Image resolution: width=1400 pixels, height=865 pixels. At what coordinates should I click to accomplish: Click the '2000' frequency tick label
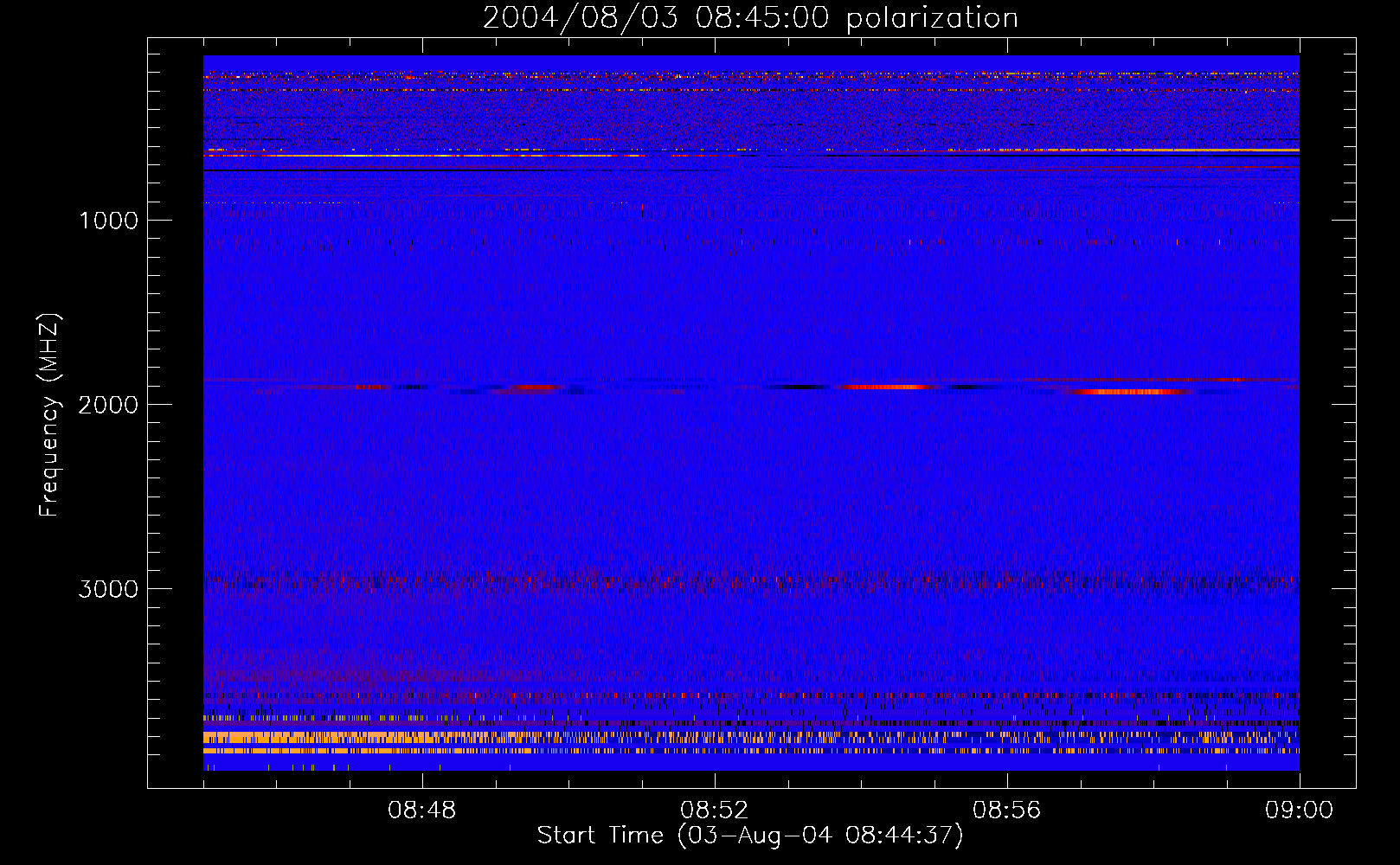click(x=108, y=405)
